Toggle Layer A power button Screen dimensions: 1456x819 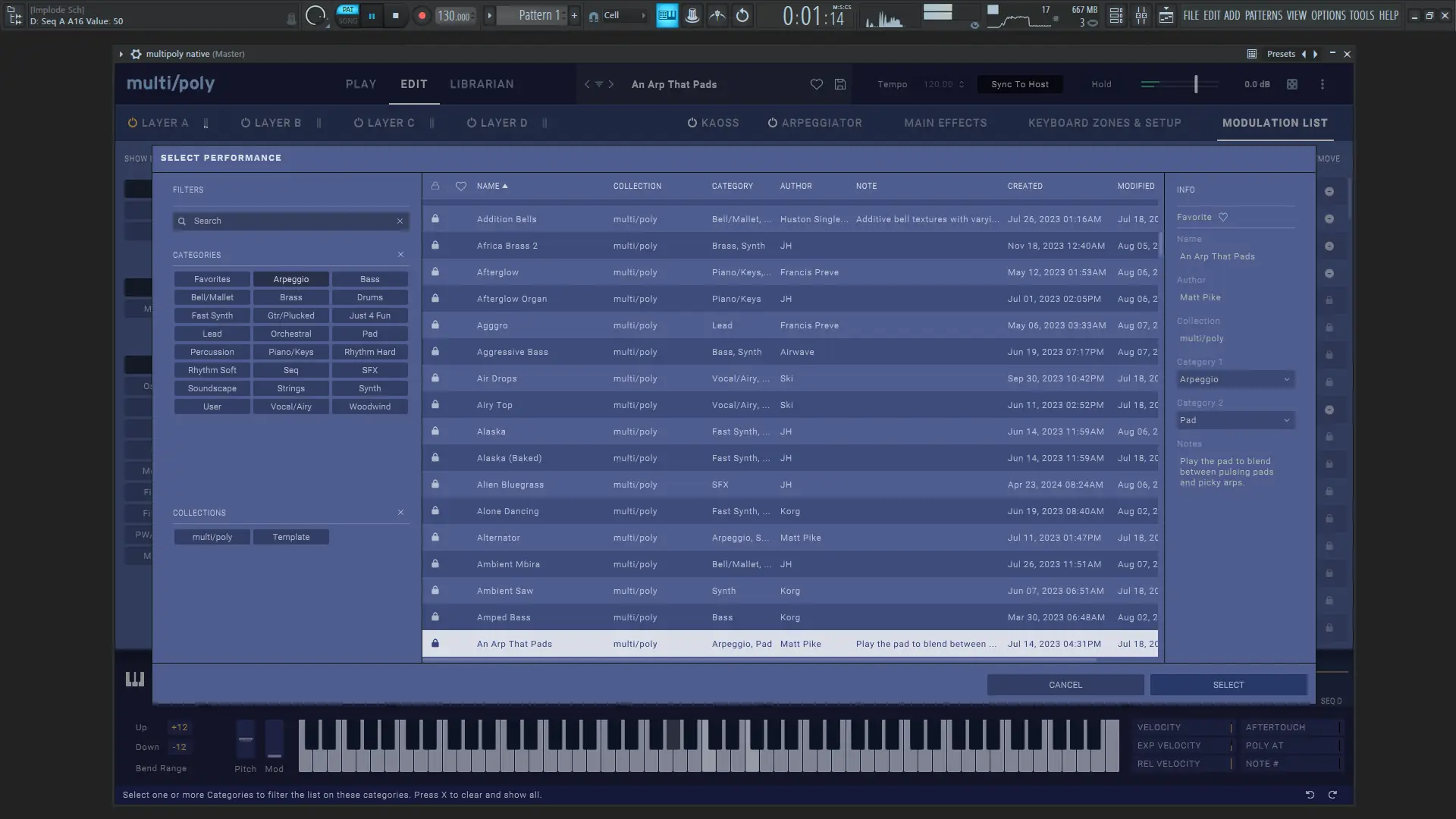pos(131,122)
